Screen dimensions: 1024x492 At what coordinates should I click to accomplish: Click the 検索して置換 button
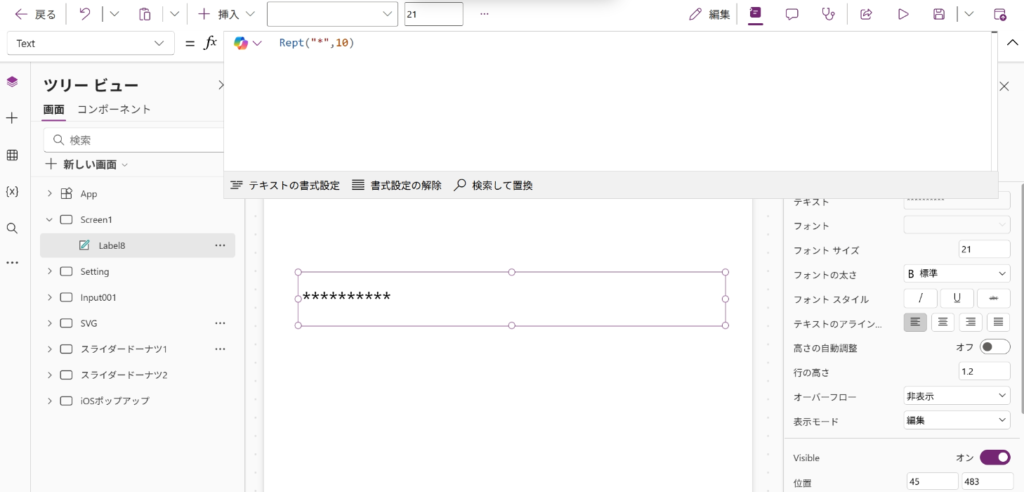(x=493, y=185)
